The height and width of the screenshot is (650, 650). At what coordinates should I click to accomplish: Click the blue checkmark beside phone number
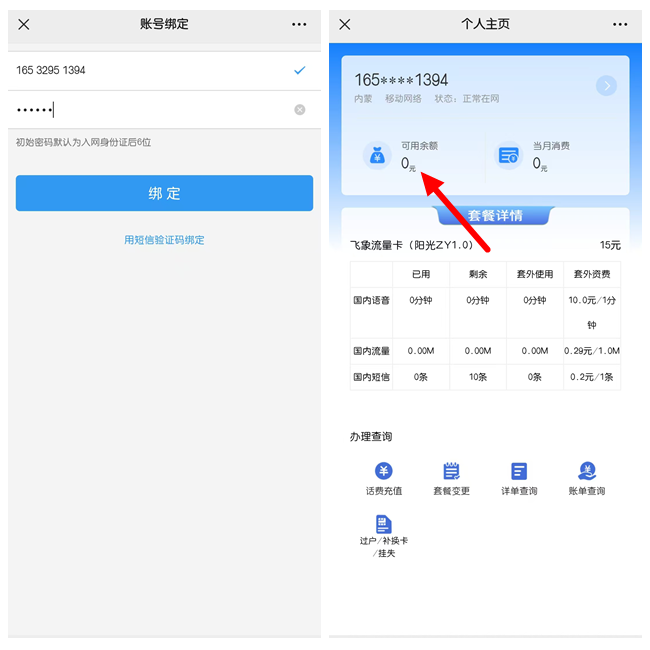pos(299,71)
